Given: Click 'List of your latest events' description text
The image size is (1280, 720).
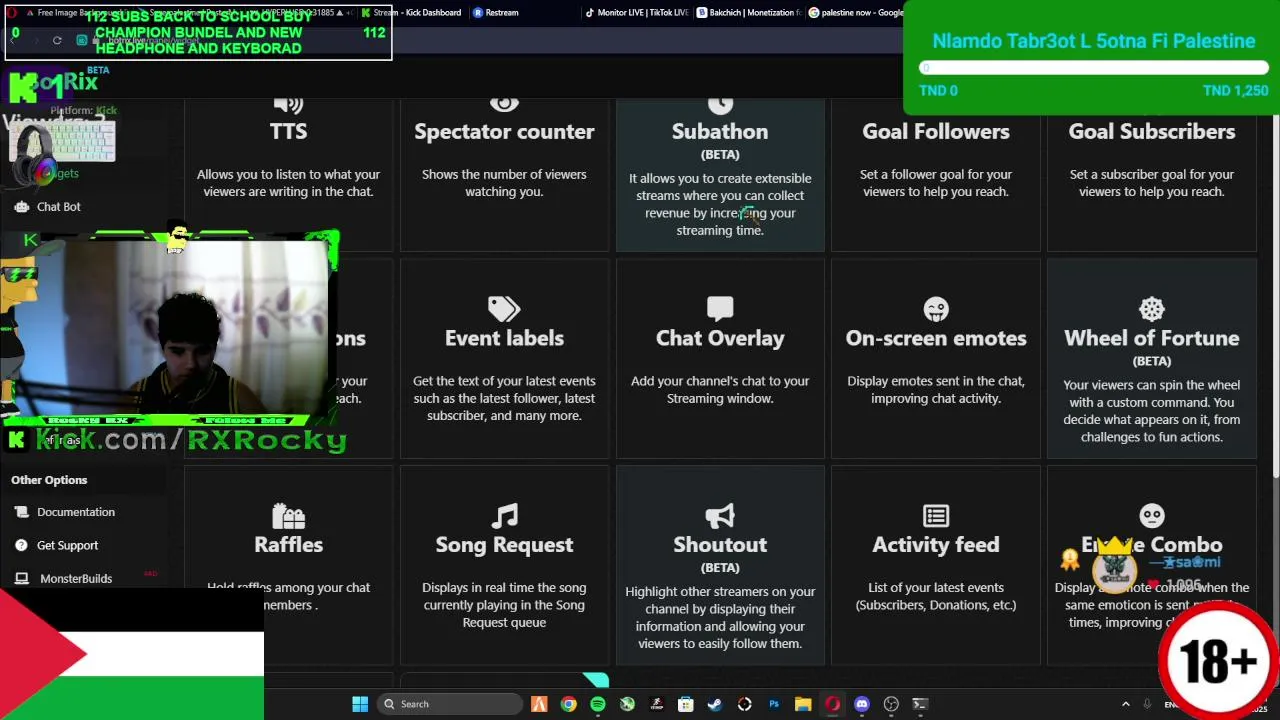Looking at the screenshot, I should [x=936, y=596].
